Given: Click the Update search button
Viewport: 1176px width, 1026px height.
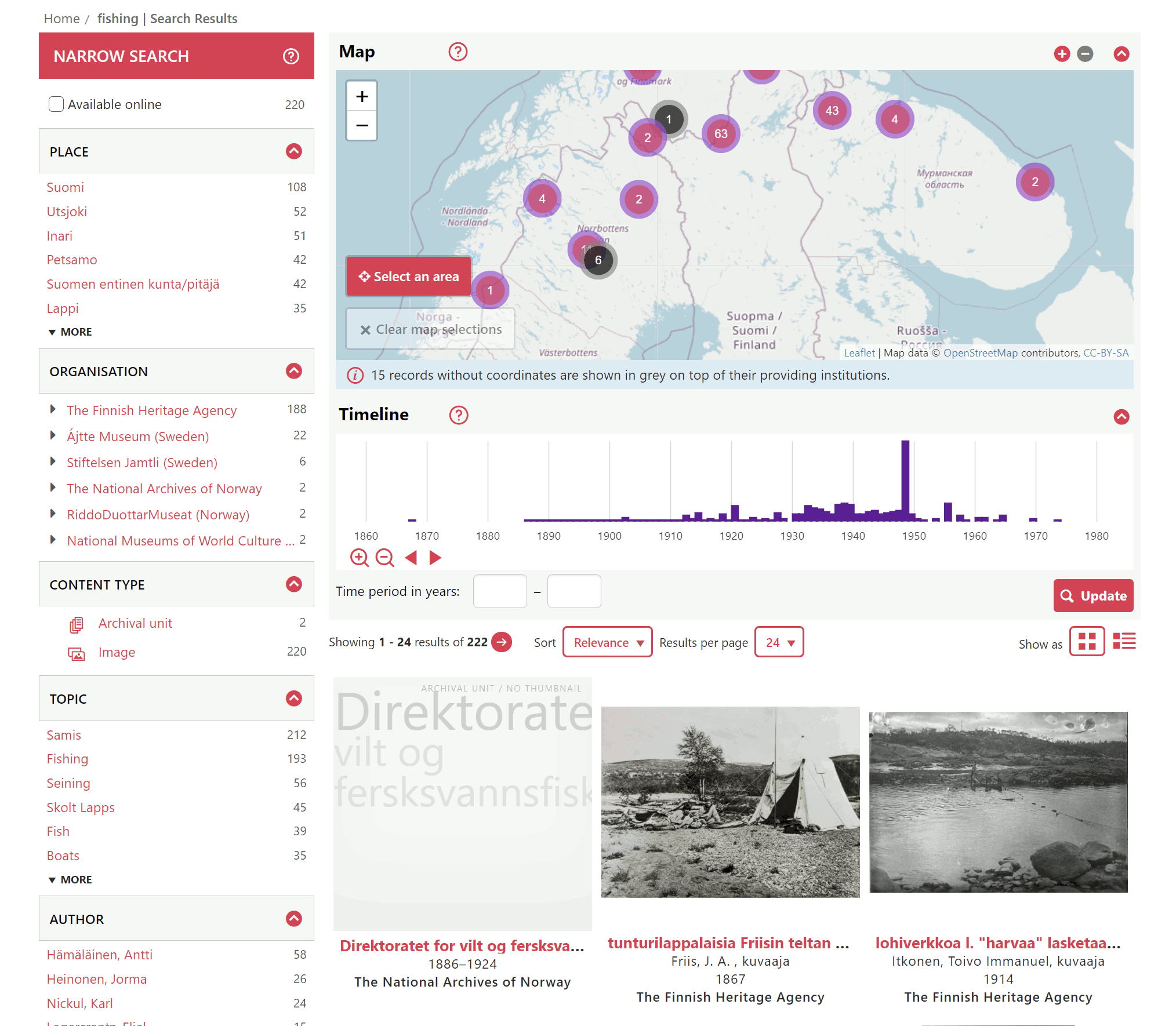Looking at the screenshot, I should click(1092, 596).
